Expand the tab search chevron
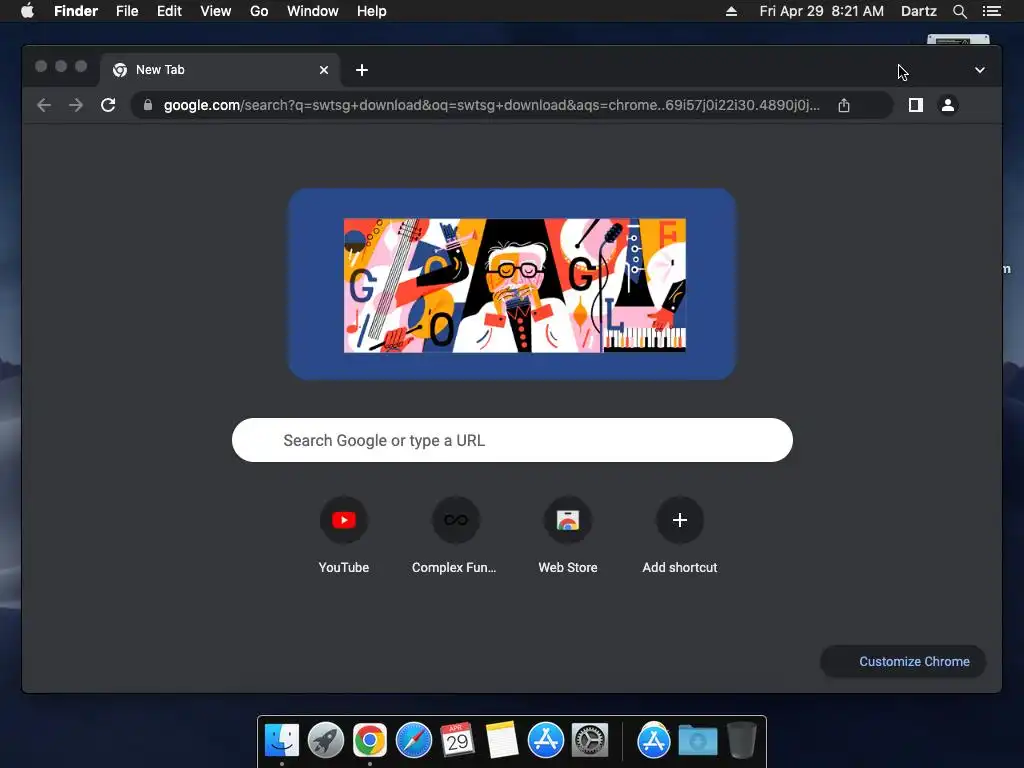 980,70
